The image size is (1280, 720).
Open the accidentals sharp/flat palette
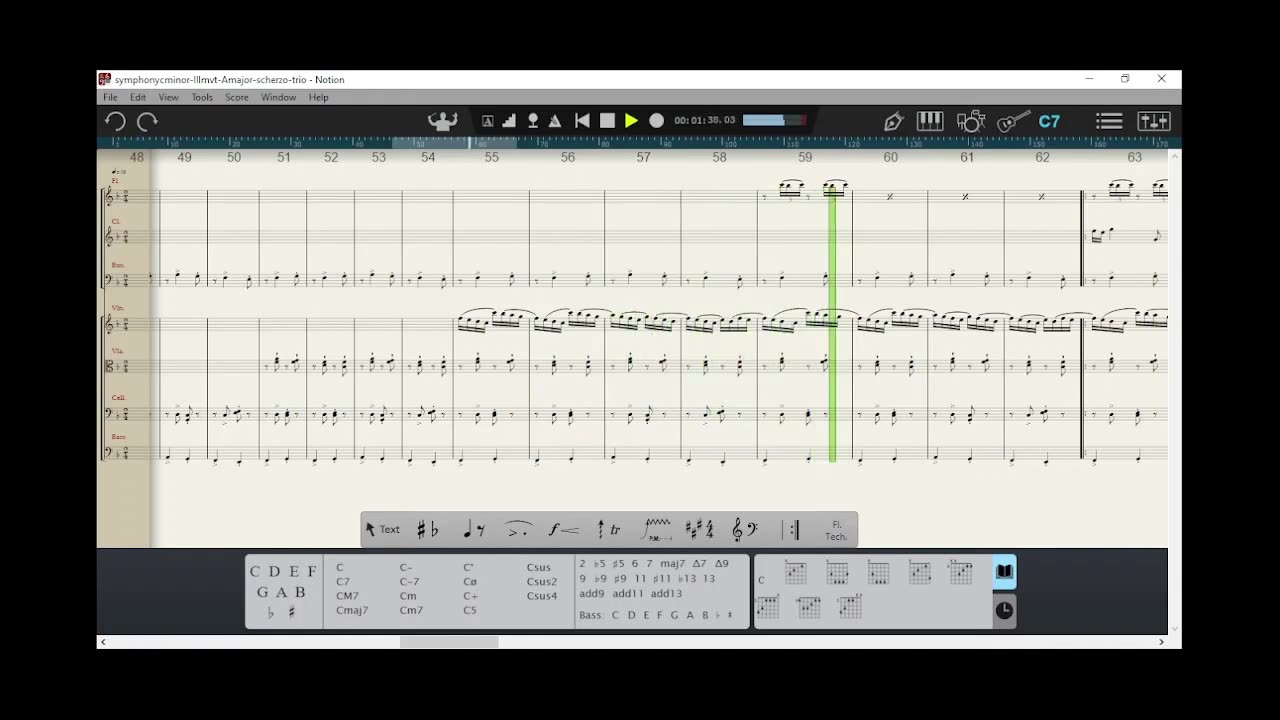(428, 530)
